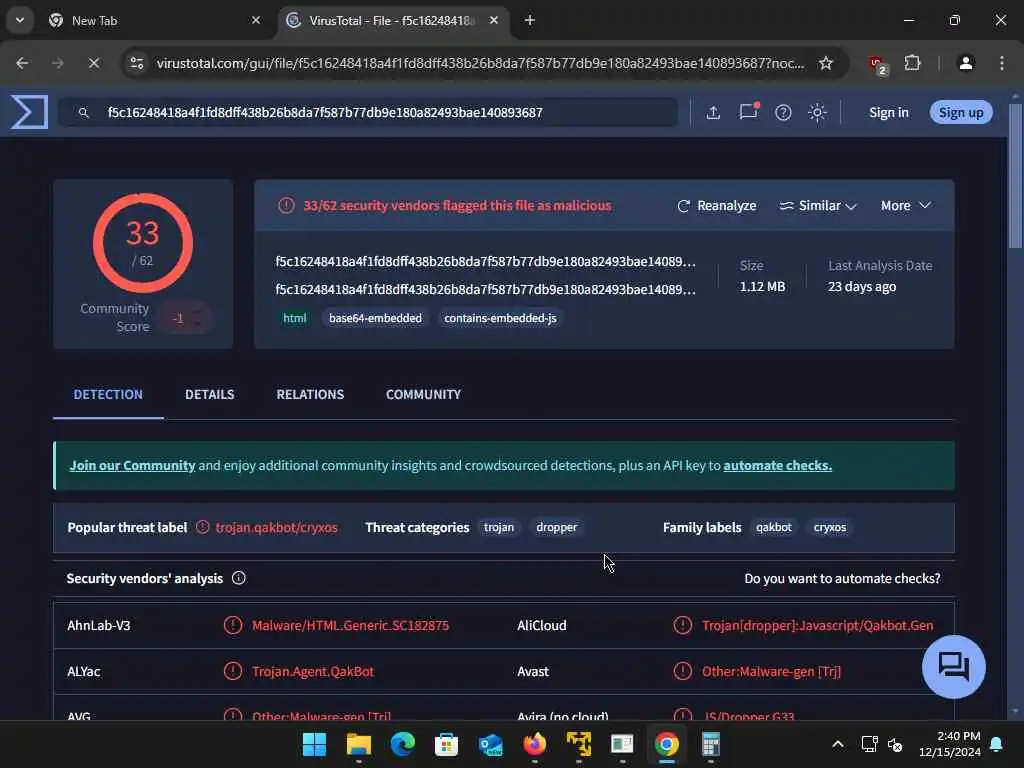The image size is (1024, 768).
Task: Switch to the DETECTION tab
Action: pyautogui.click(x=108, y=394)
